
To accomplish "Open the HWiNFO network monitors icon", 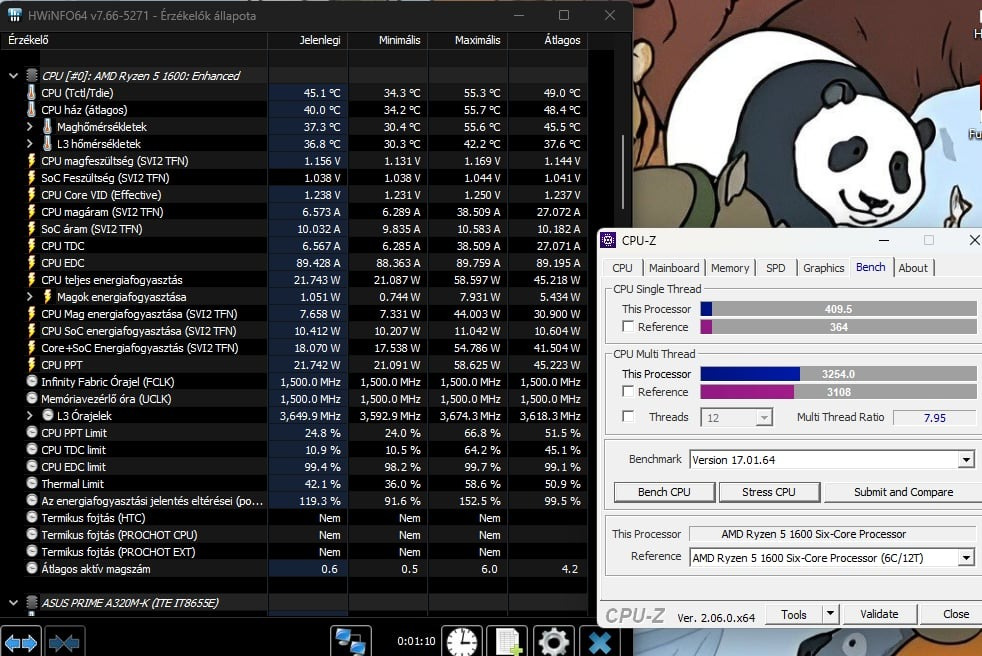I will (350, 642).
